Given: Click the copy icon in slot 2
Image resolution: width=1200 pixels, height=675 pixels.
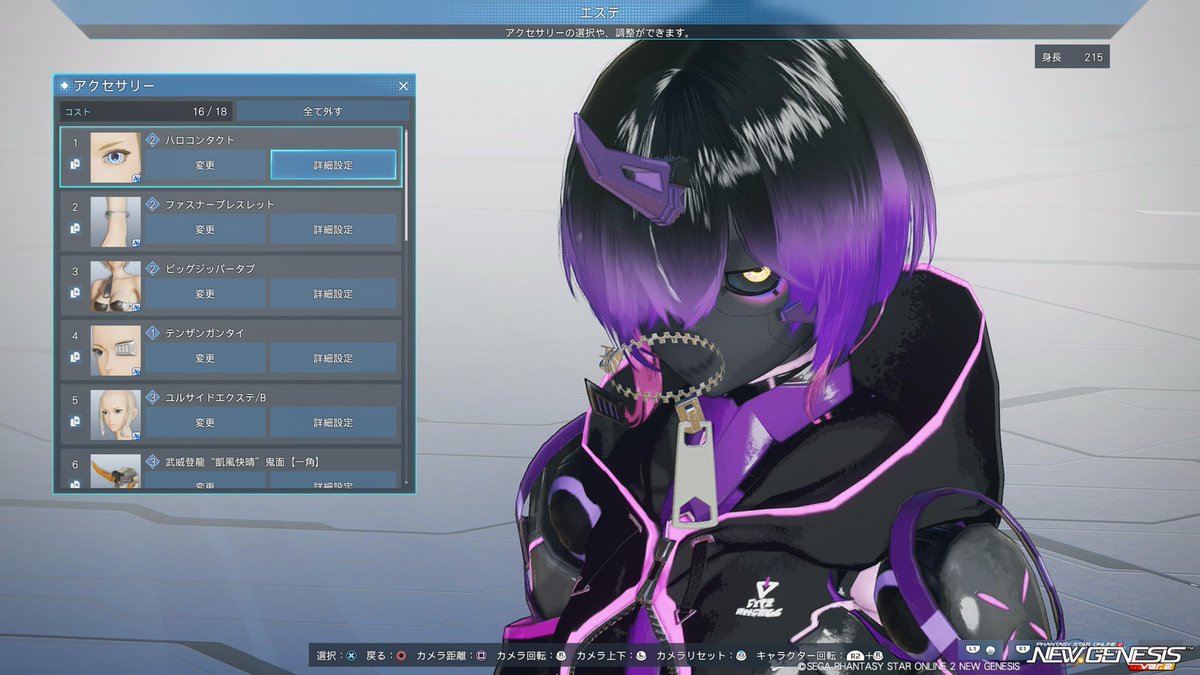Looking at the screenshot, I should tap(75, 228).
